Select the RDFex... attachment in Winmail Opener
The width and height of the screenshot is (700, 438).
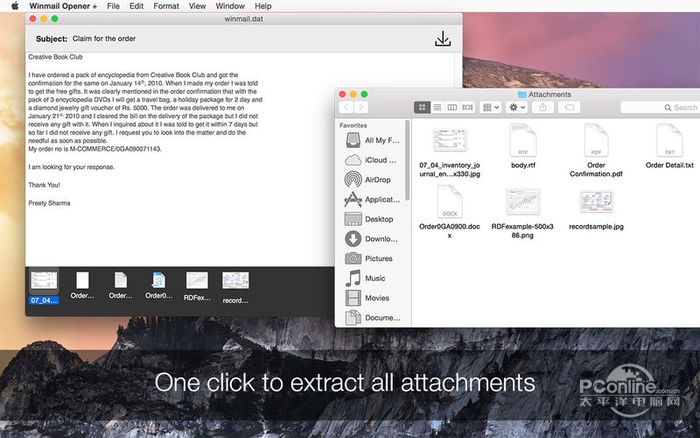pos(197,286)
